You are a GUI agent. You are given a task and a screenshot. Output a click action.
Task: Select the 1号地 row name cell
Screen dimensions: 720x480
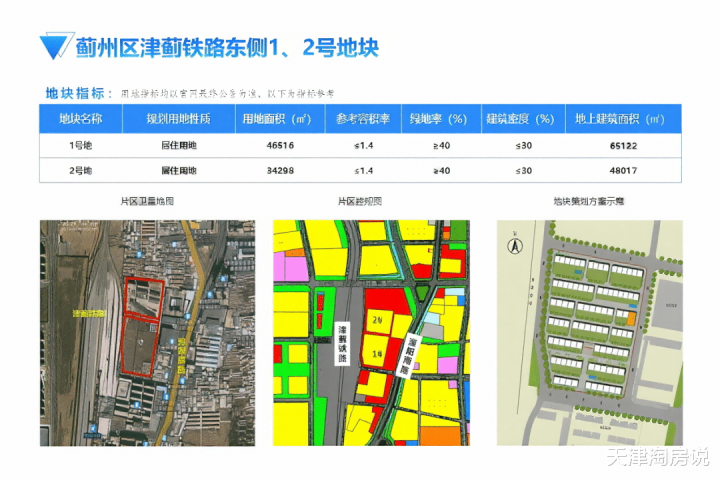(81, 146)
